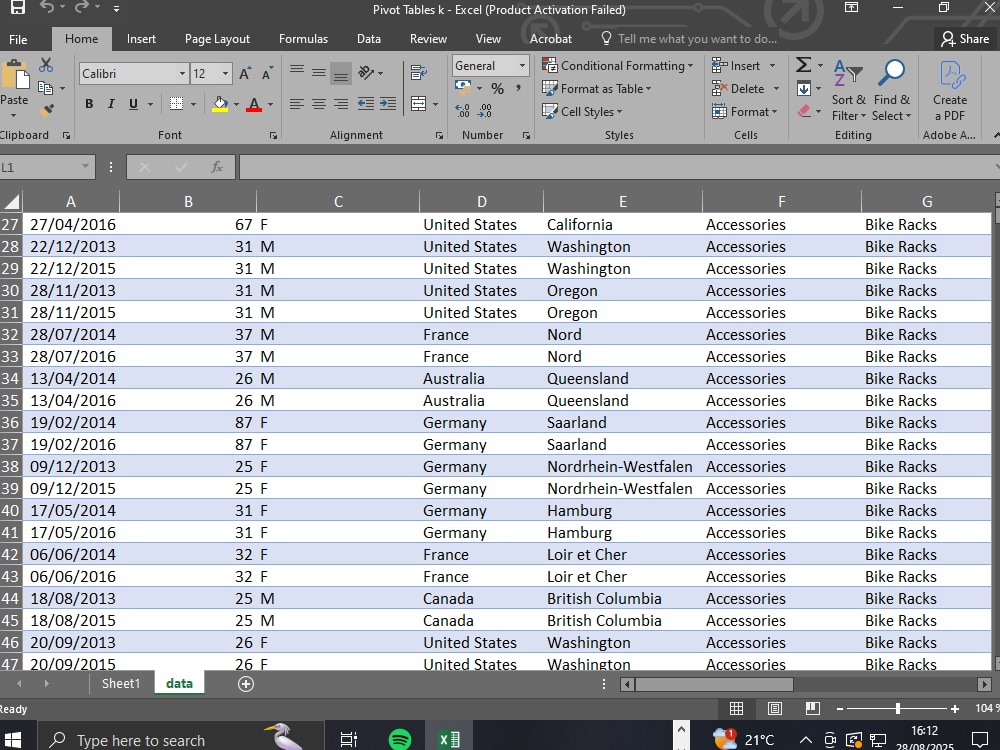Open the font size 12 dropdown
The image size is (1000, 750).
(x=225, y=73)
